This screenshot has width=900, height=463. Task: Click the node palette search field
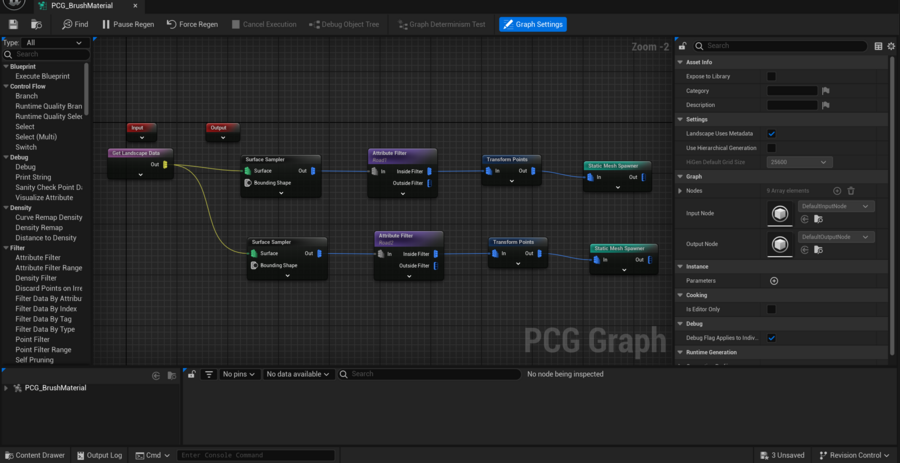pos(46,54)
